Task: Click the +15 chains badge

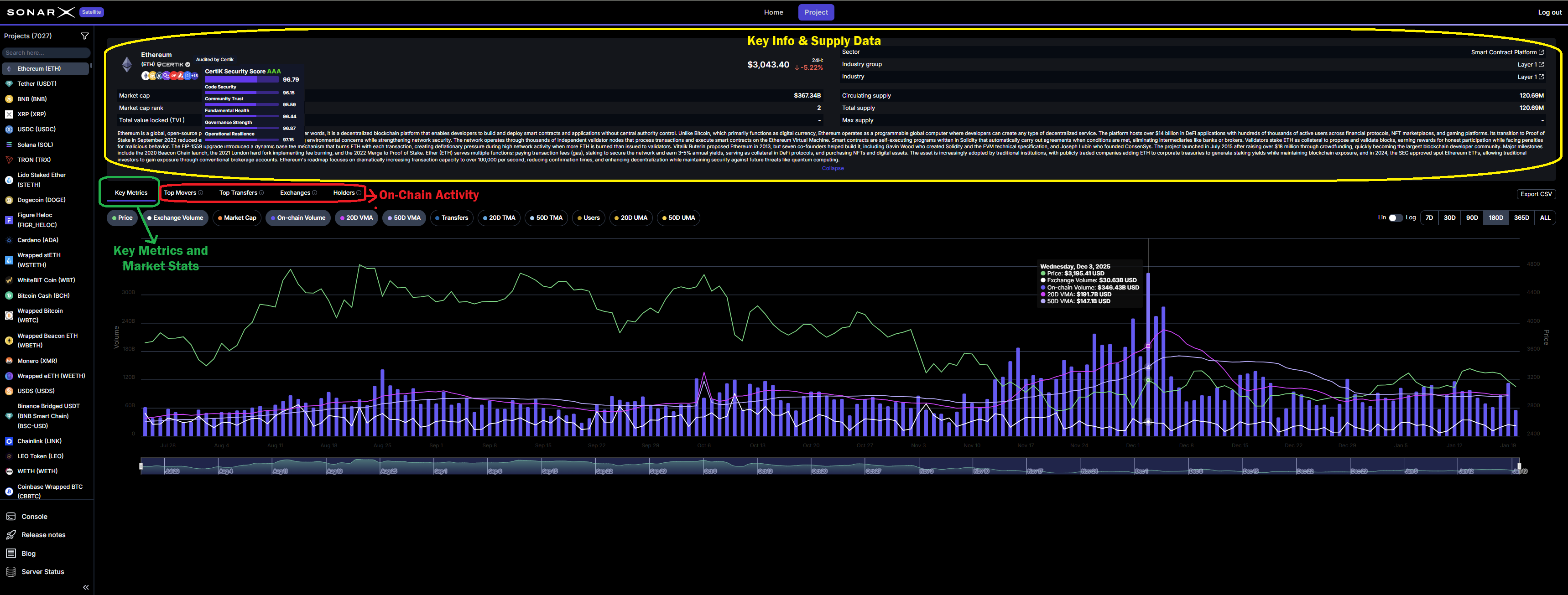Action: pos(195,76)
